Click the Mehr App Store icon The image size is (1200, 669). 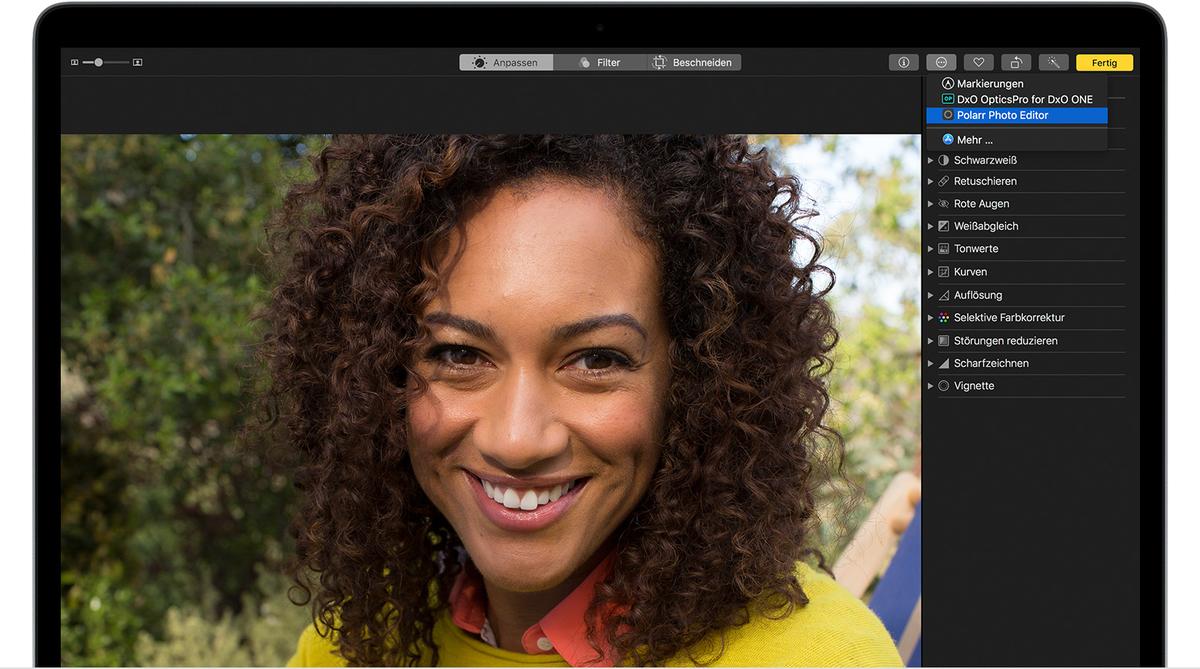click(x=948, y=140)
